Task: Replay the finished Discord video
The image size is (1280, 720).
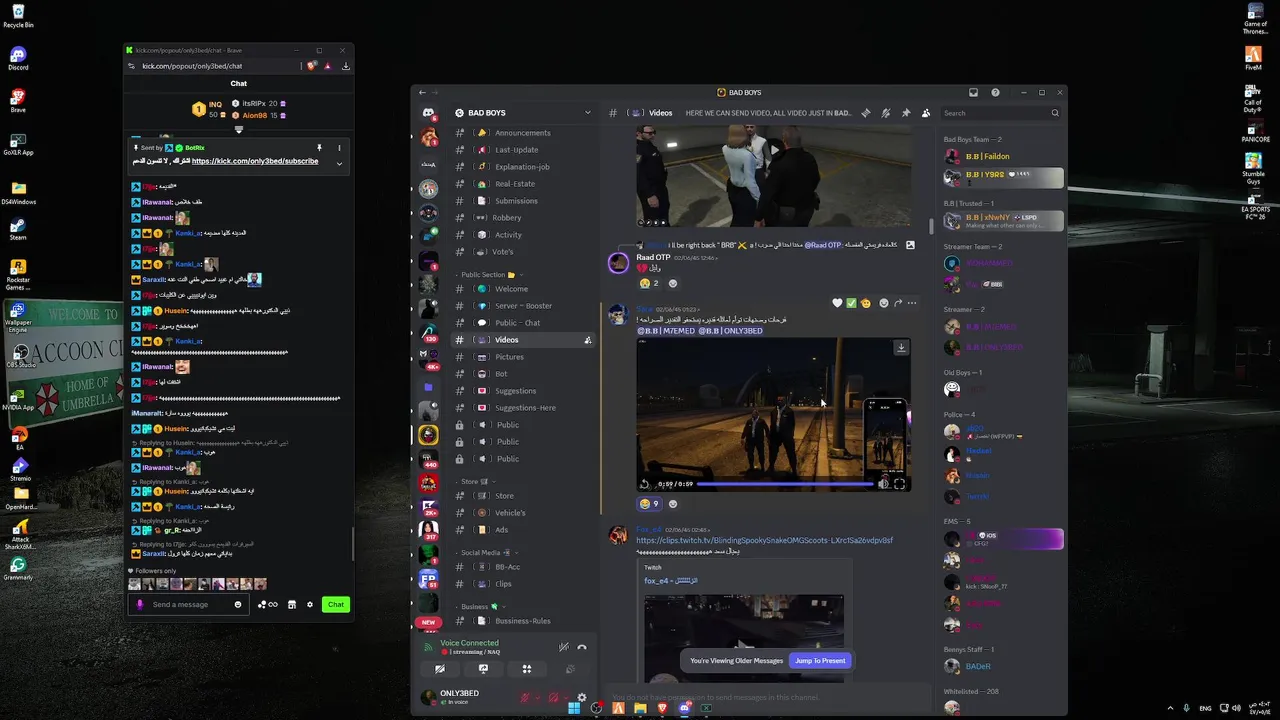Action: pyautogui.click(x=646, y=484)
